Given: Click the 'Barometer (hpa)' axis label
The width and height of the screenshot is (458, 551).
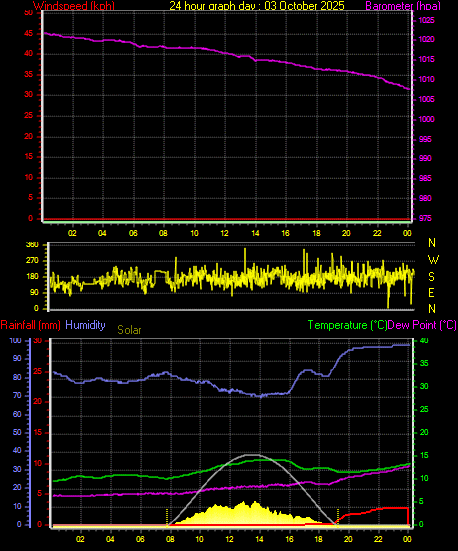Looking at the screenshot, I should point(403,6).
